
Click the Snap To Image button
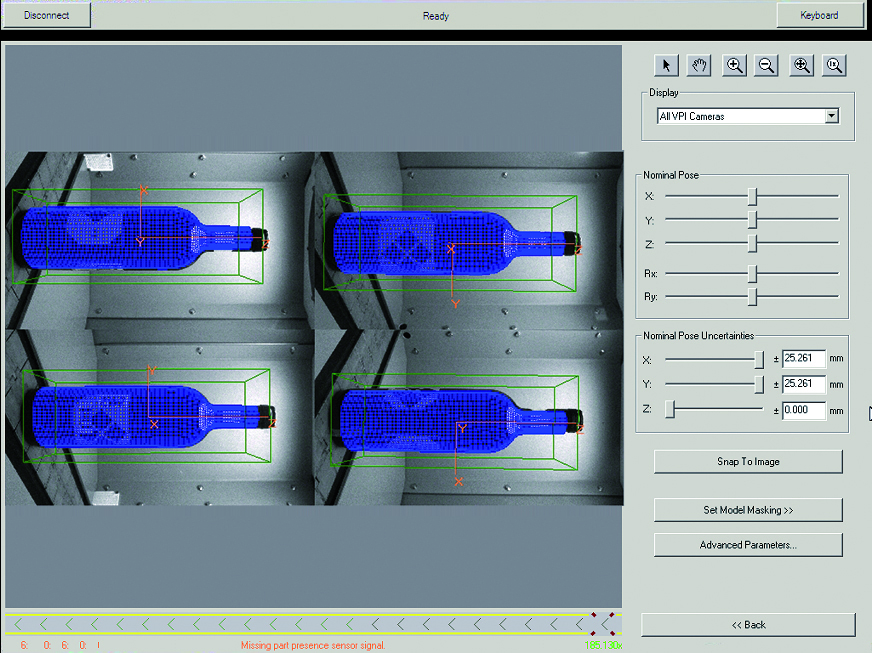pos(748,461)
